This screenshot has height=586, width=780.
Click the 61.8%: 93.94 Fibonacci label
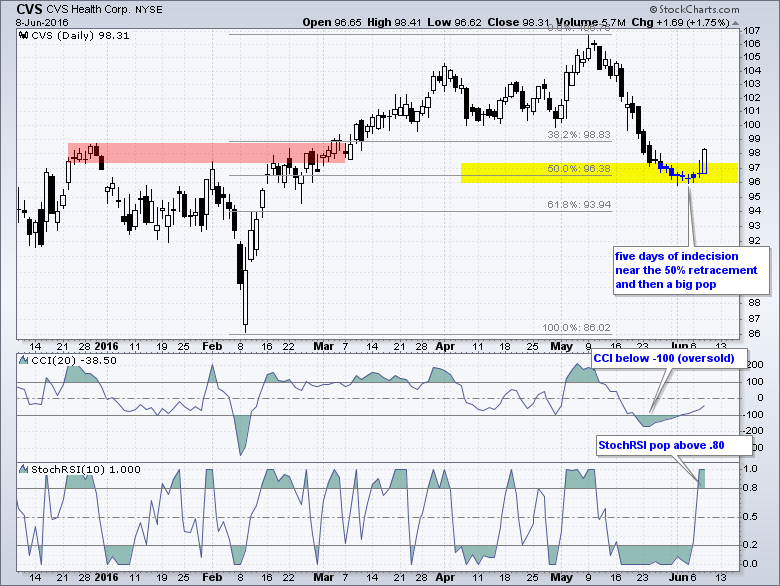coord(579,204)
